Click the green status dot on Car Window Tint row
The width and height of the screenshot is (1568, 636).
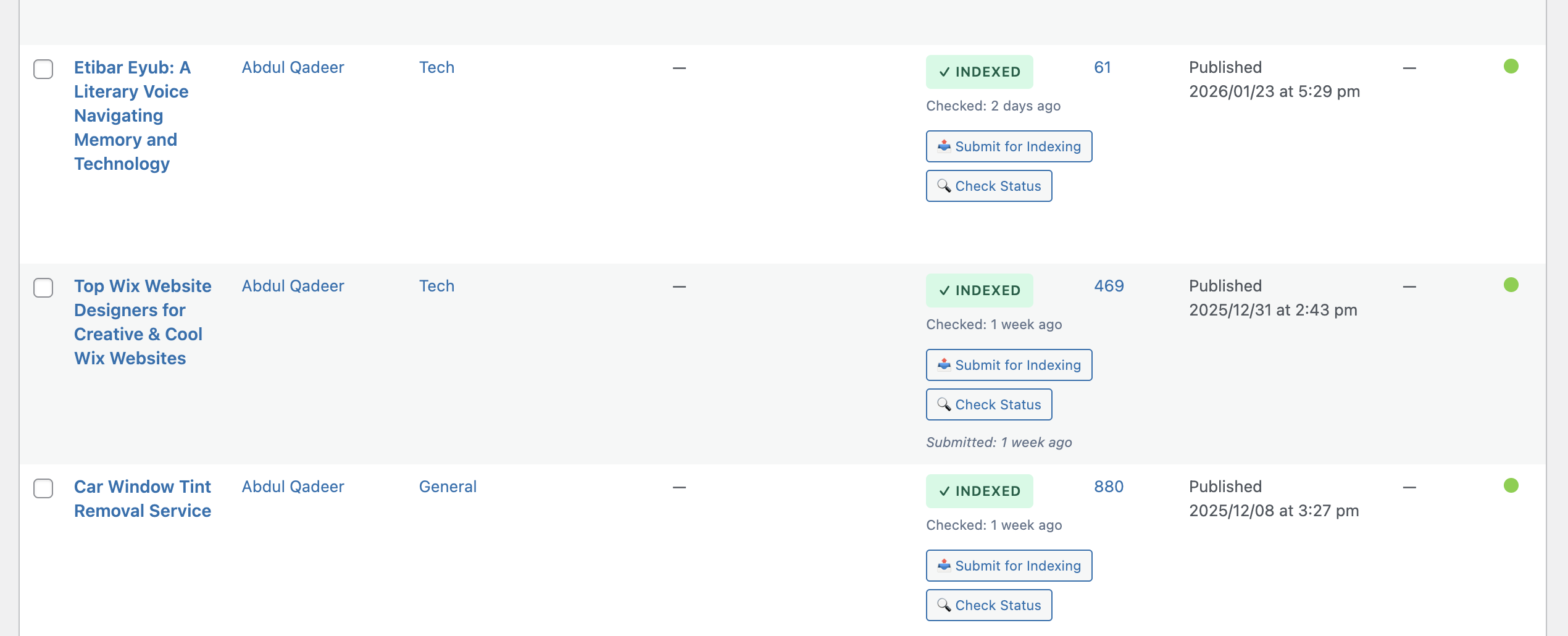1512,487
